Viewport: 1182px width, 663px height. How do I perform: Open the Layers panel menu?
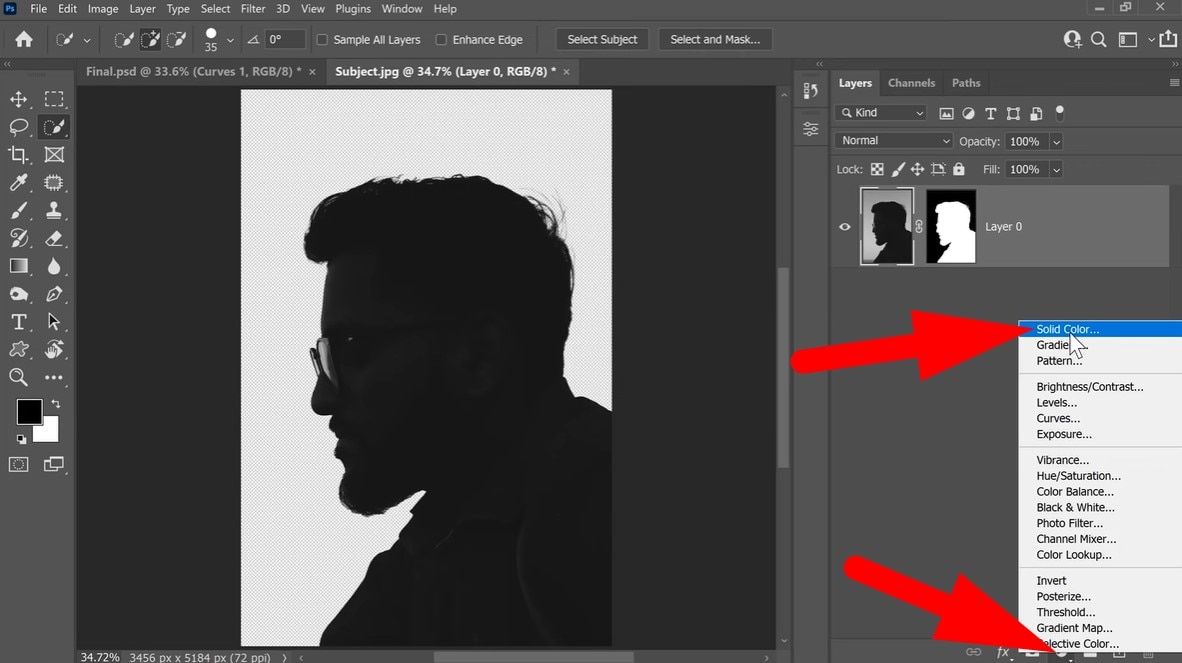pyautogui.click(x=1174, y=83)
